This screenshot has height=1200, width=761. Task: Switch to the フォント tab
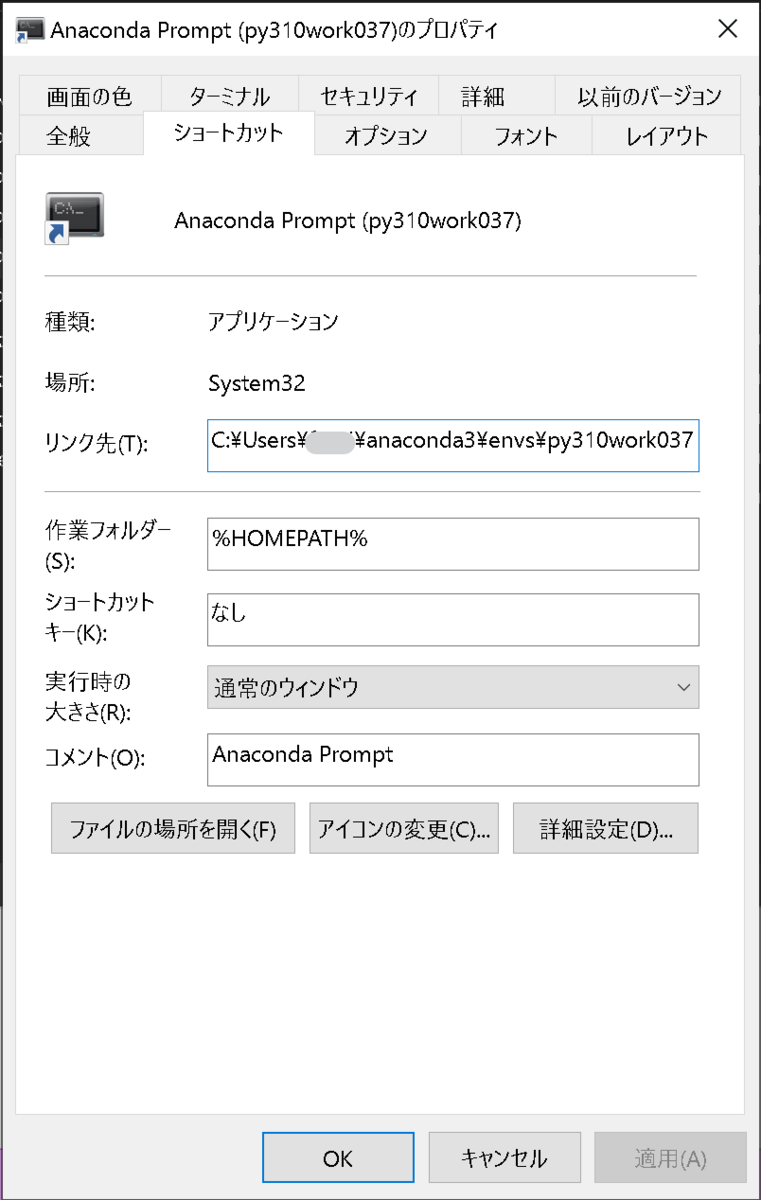coord(526,136)
